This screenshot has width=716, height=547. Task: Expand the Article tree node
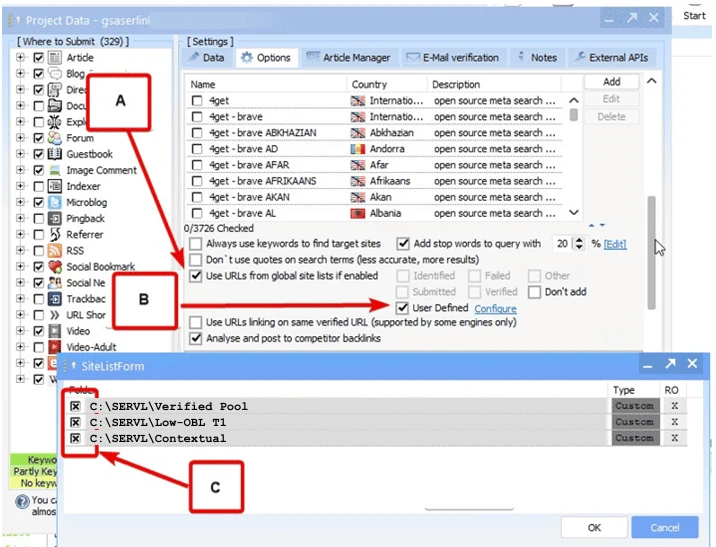click(20, 58)
